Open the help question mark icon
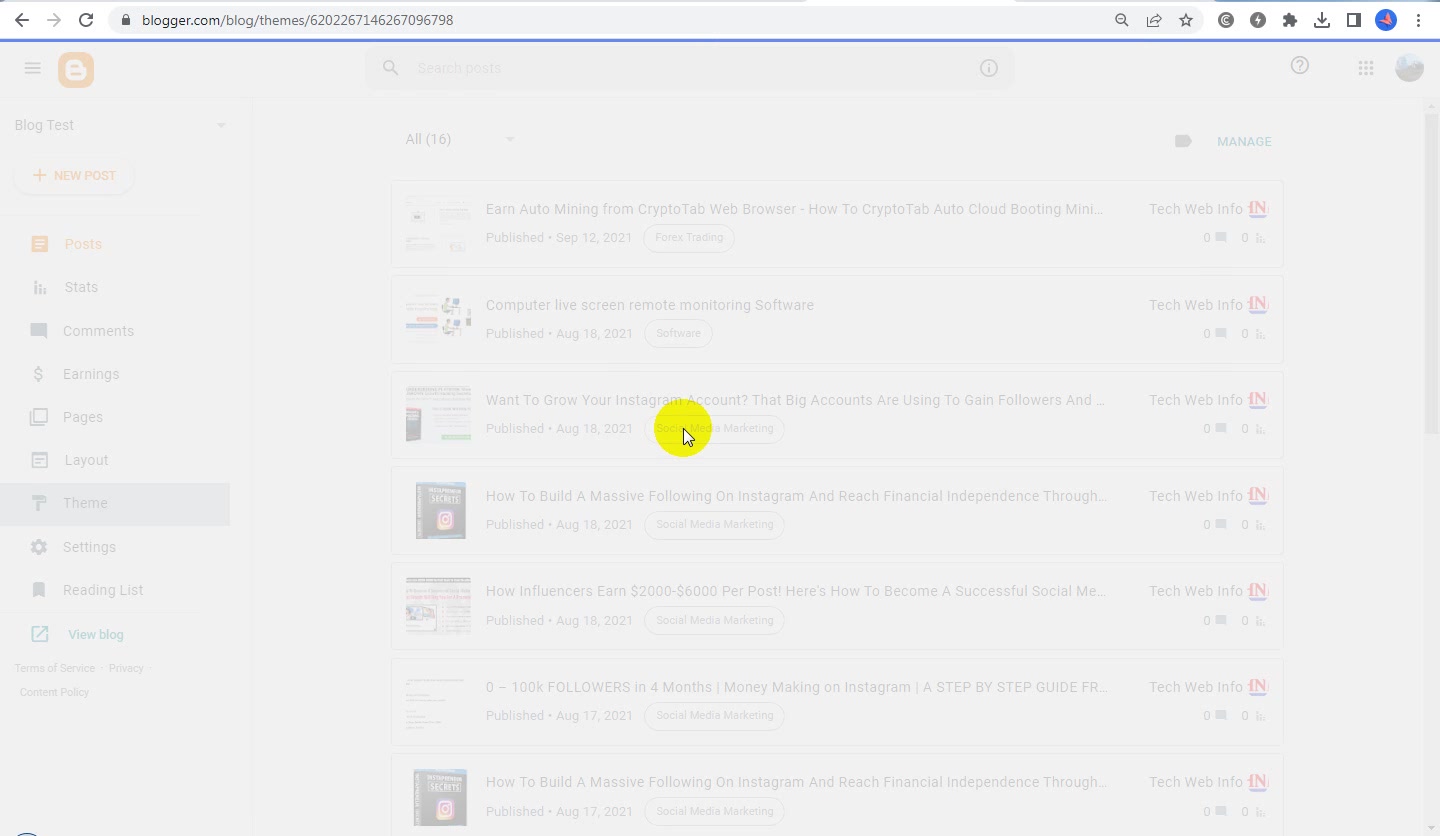This screenshot has height=836, width=1440. 1300,66
